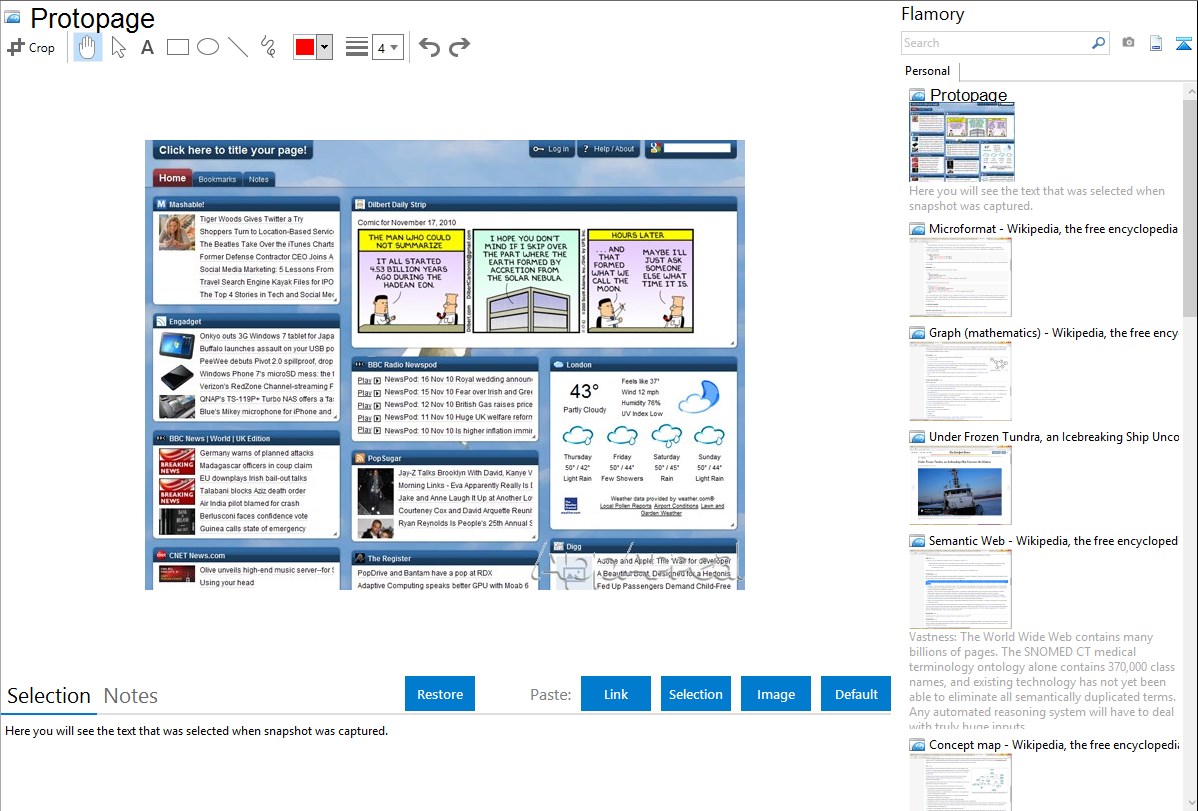This screenshot has width=1198, height=811.
Task: Click the Mashable! widget header
Action: (246, 204)
